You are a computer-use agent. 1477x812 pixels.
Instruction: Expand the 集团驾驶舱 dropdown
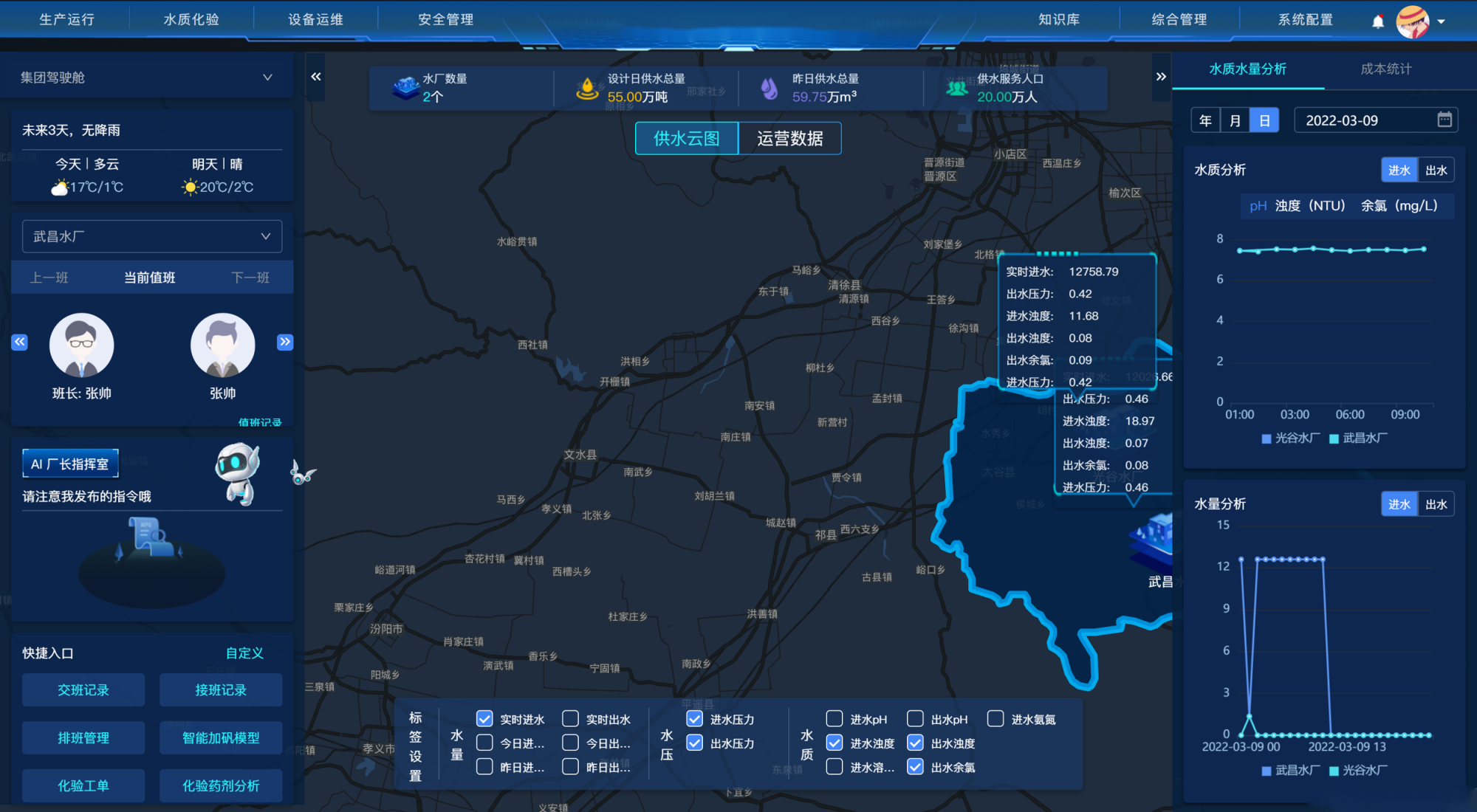(267, 78)
